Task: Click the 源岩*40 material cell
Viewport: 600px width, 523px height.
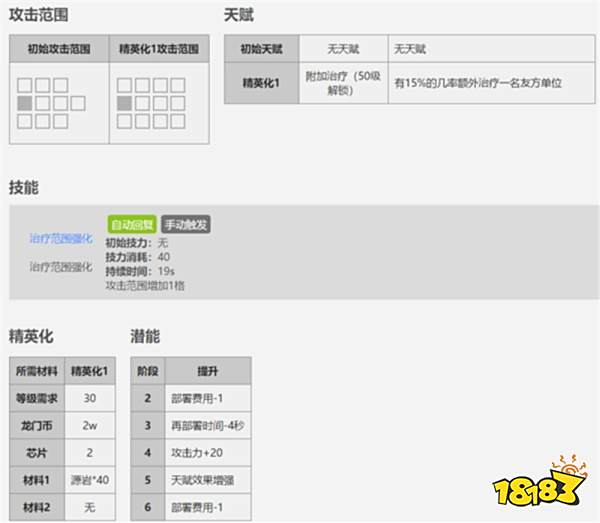Action: click(91, 480)
